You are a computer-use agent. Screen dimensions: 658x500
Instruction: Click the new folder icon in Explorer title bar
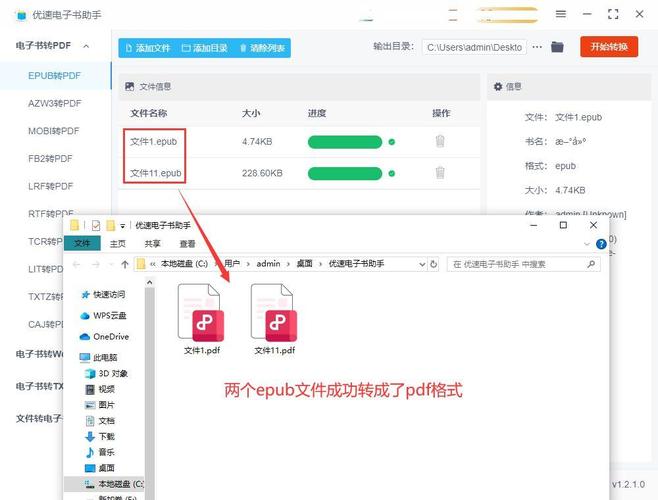point(111,226)
